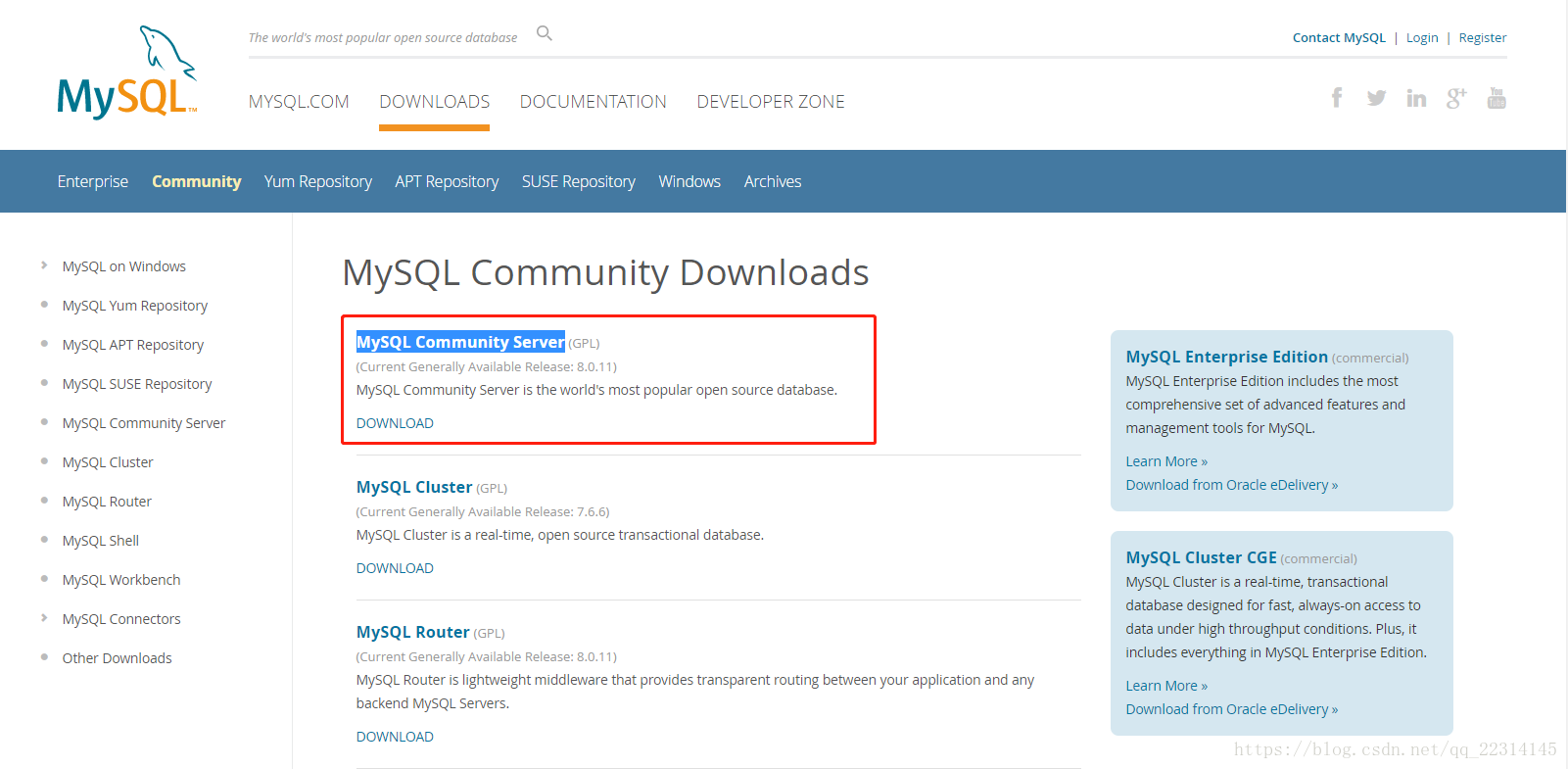This screenshot has width=1568, height=769.
Task: Click Enterprise Edition Oracle eDelivery link
Action: (x=1231, y=485)
